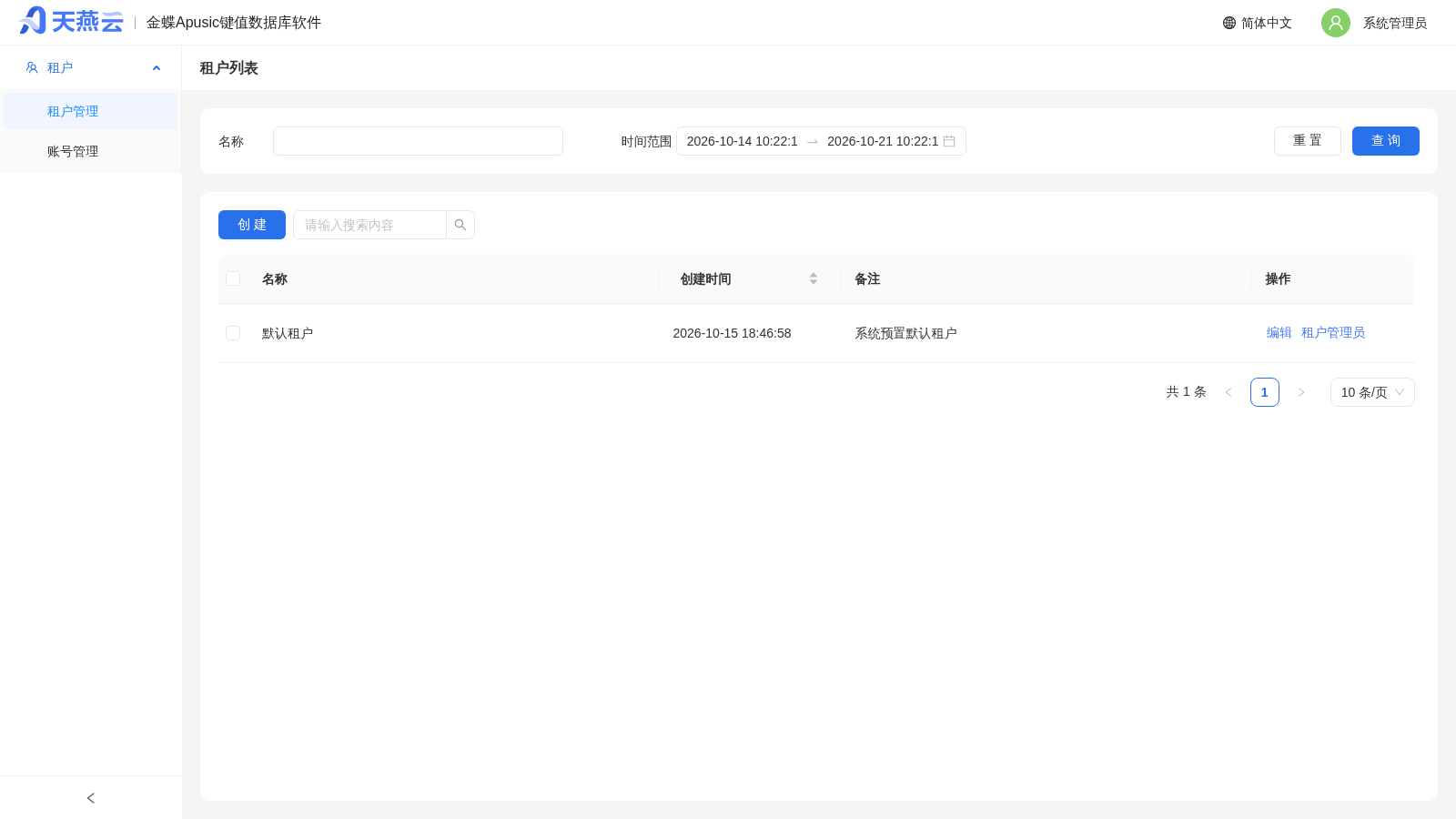Select 租户管理 in the sidebar
Image resolution: width=1456 pixels, height=819 pixels.
[x=91, y=111]
